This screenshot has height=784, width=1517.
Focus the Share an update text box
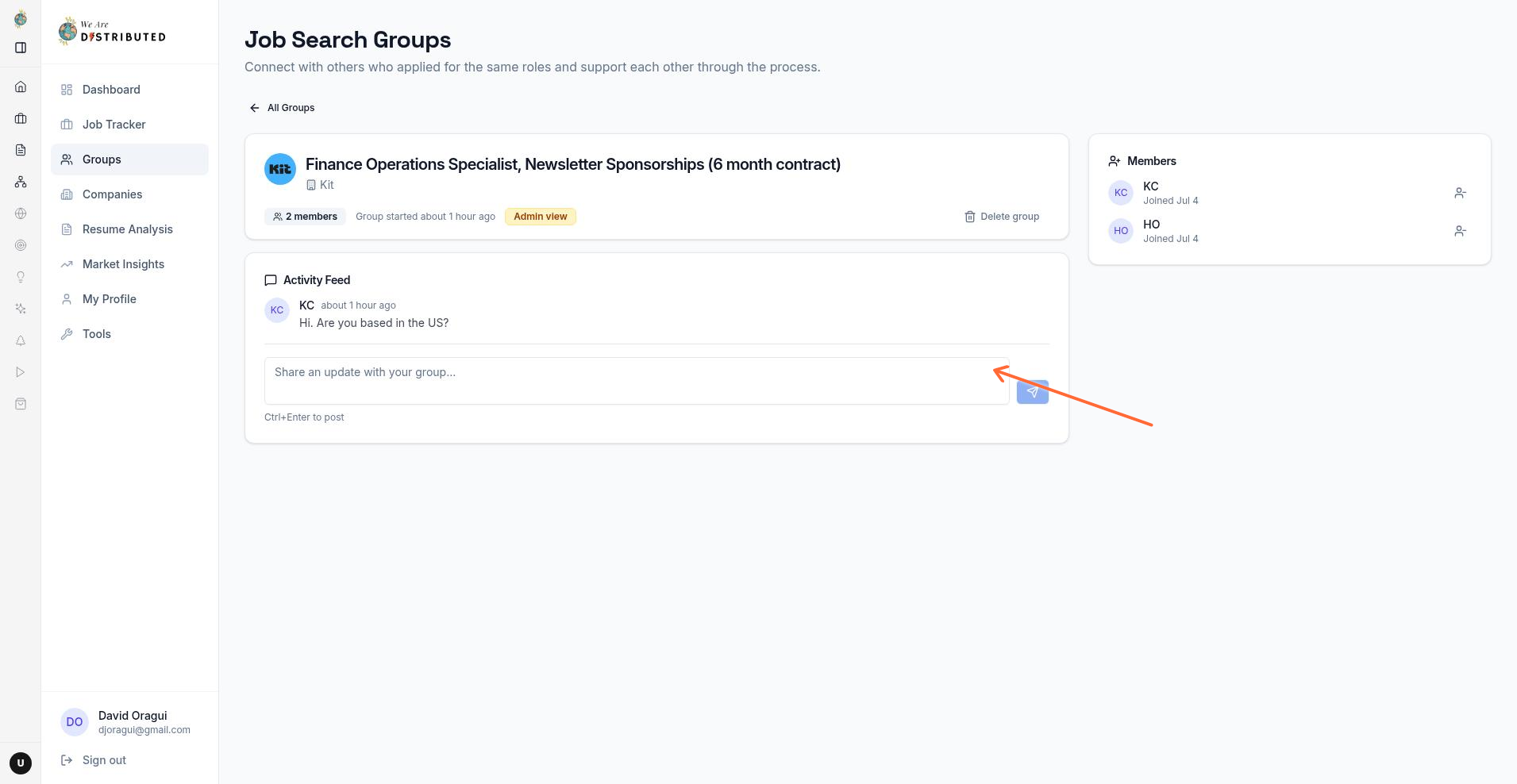click(x=637, y=381)
